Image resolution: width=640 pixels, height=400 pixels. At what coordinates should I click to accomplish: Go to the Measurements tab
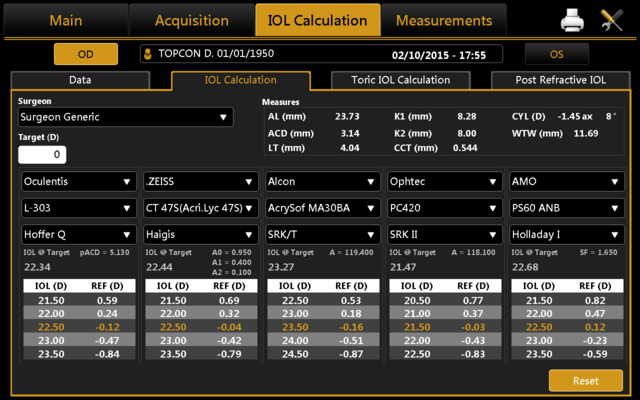click(444, 20)
